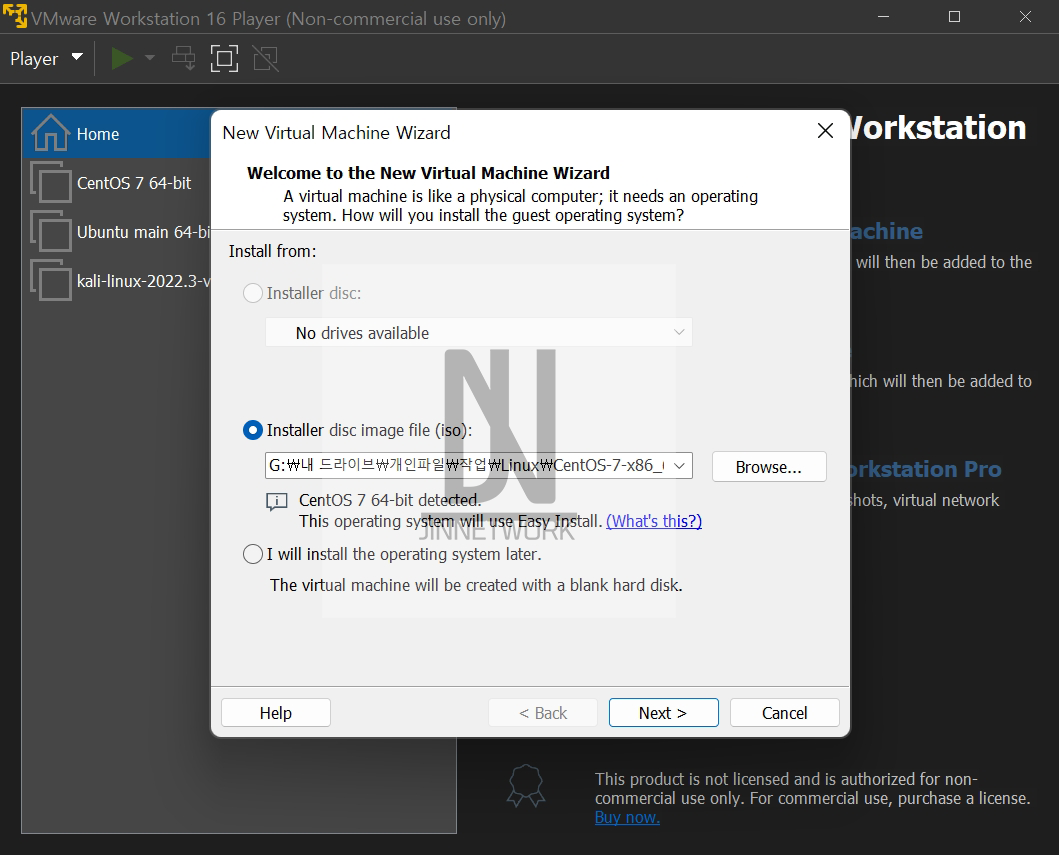This screenshot has width=1059, height=855.
Task: Cancel the wizard
Action: point(784,712)
